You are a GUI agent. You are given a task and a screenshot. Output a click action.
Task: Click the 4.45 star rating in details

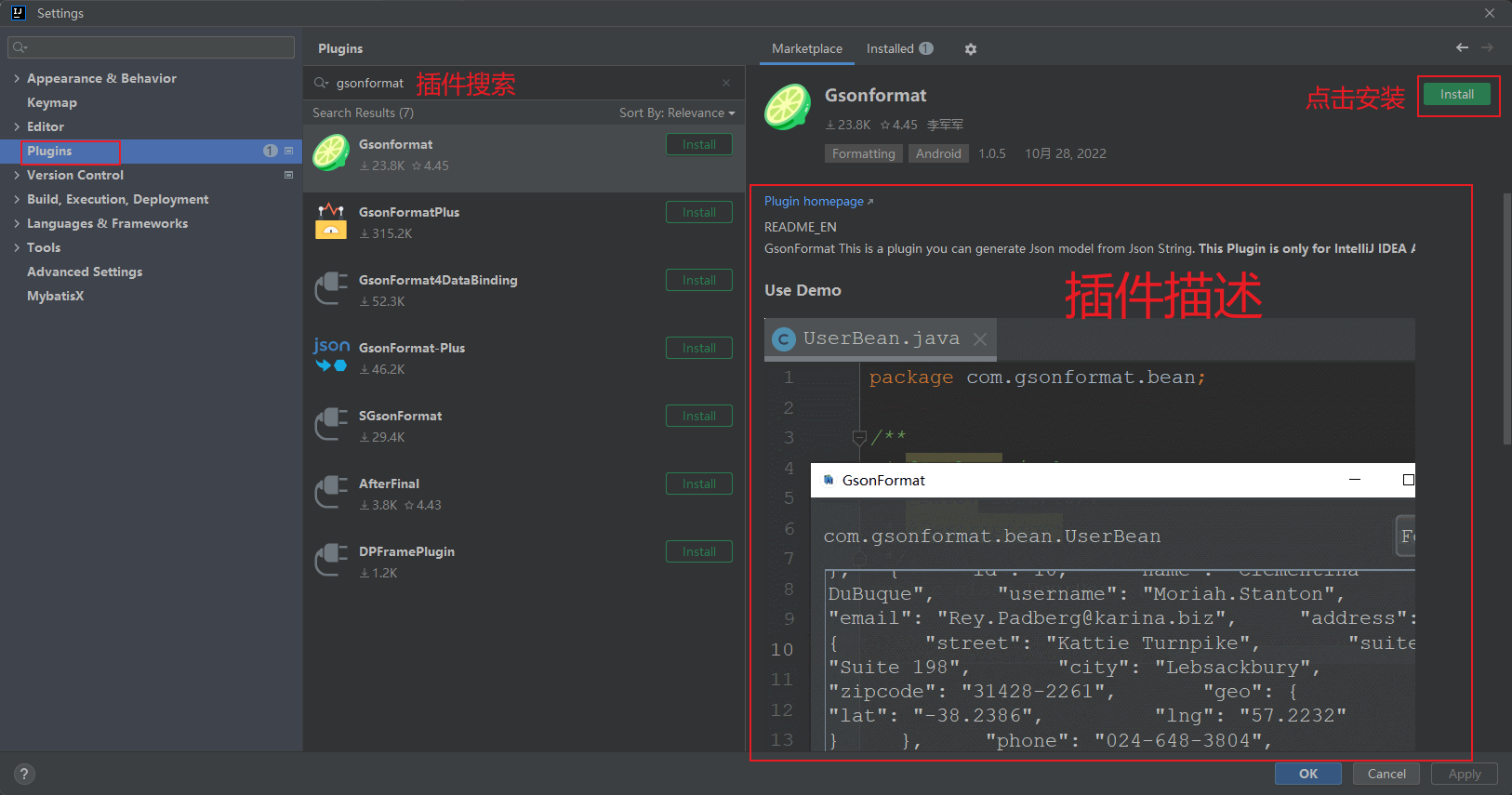pyautogui.click(x=899, y=125)
